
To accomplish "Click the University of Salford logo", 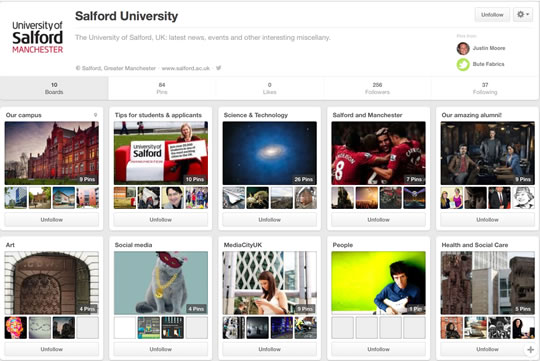I will coord(37,37).
